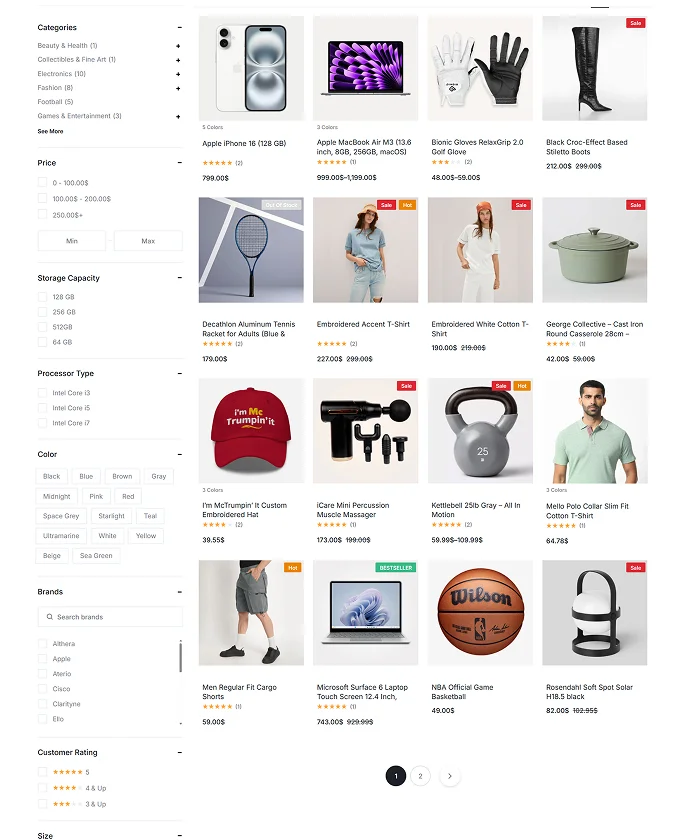Open the Apple iPhone 16 product link

[244, 144]
